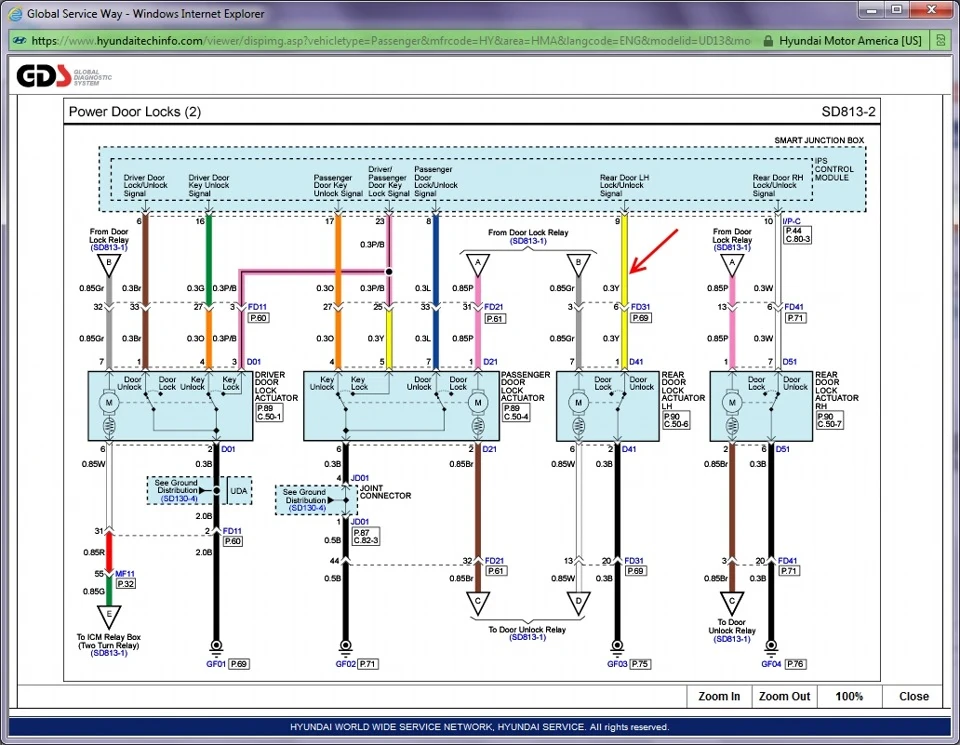Image resolution: width=960 pixels, height=745 pixels.
Task: Click the Zoom In button
Action: coord(719,697)
